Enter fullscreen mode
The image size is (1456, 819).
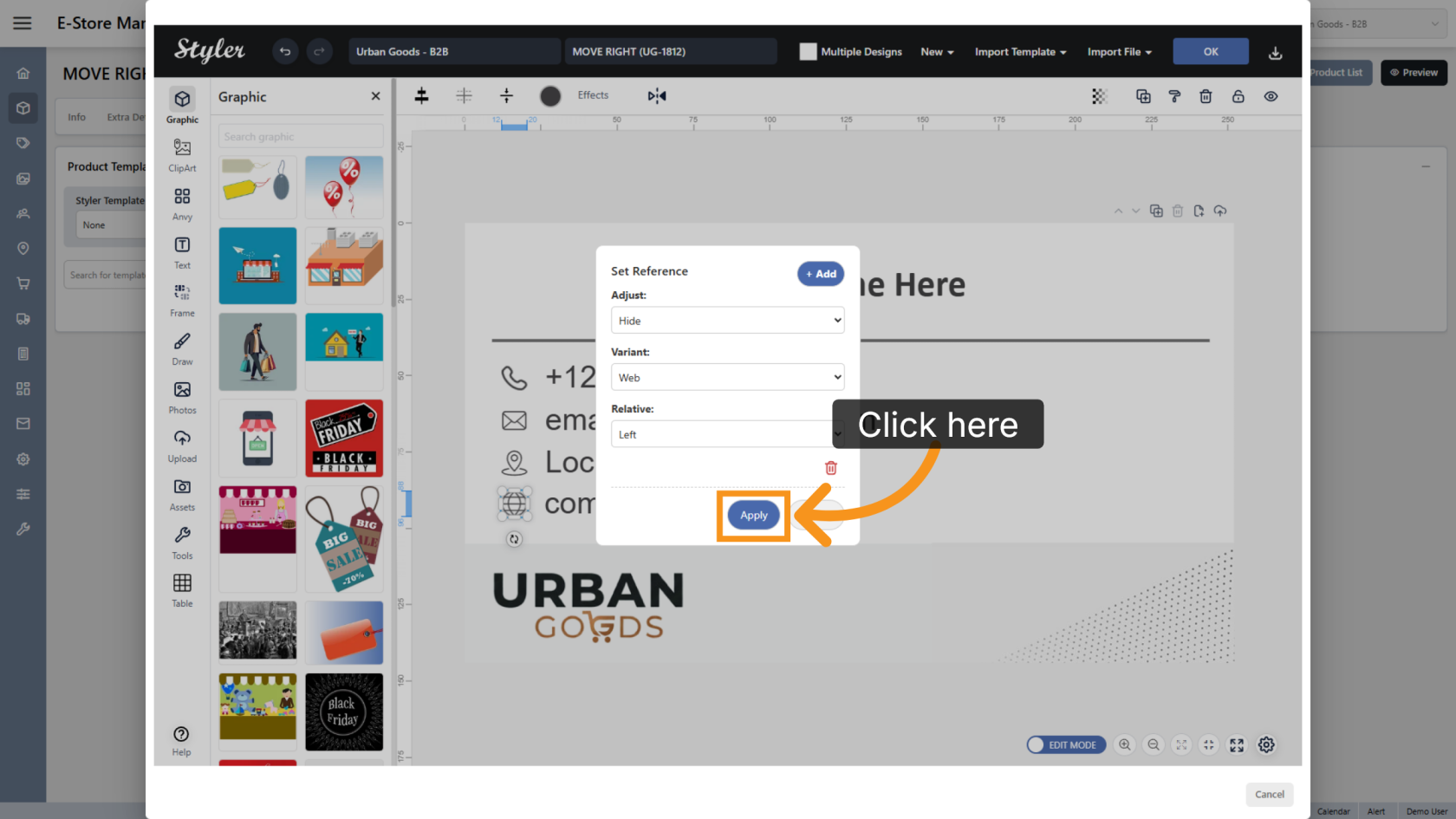tap(1237, 744)
